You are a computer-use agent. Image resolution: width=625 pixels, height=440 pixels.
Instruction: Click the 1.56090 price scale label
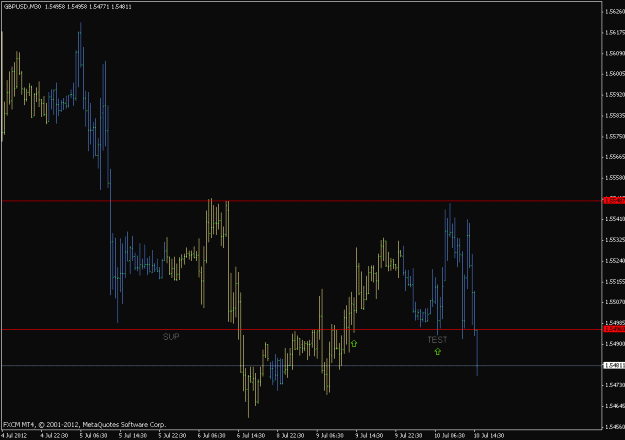pos(615,53)
